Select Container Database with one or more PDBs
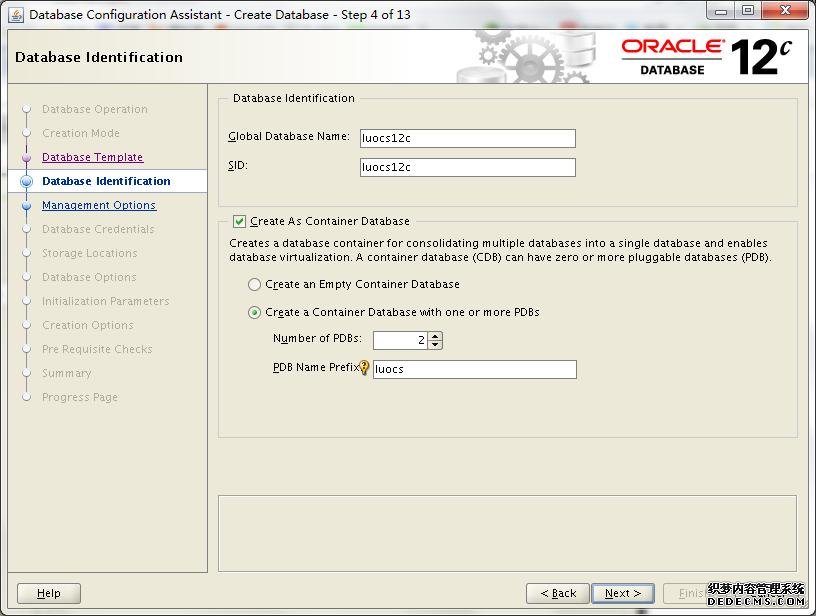The height and width of the screenshot is (616, 816). click(x=255, y=313)
